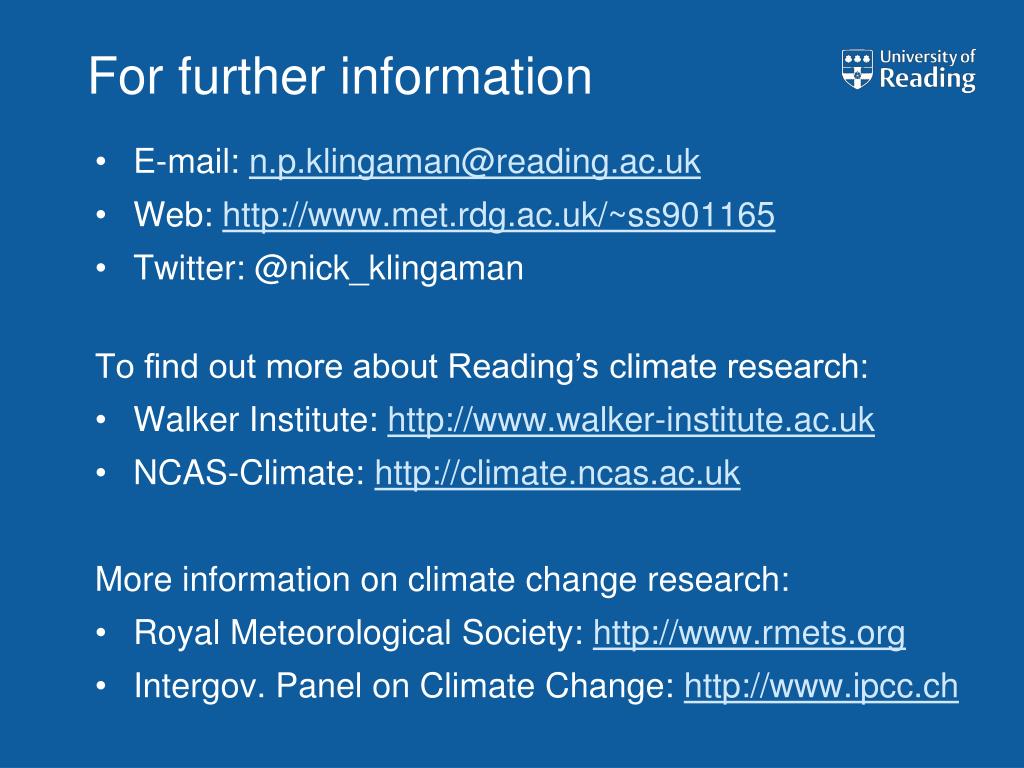Open the met.rdg.ac.uk web link

pyautogui.click(x=499, y=215)
